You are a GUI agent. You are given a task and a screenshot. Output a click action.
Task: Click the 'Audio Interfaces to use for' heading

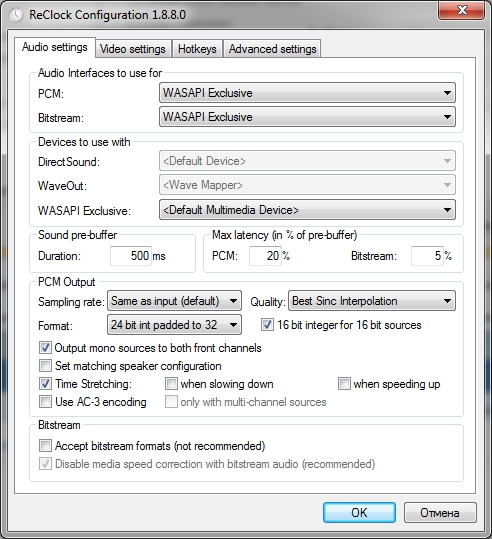100,73
